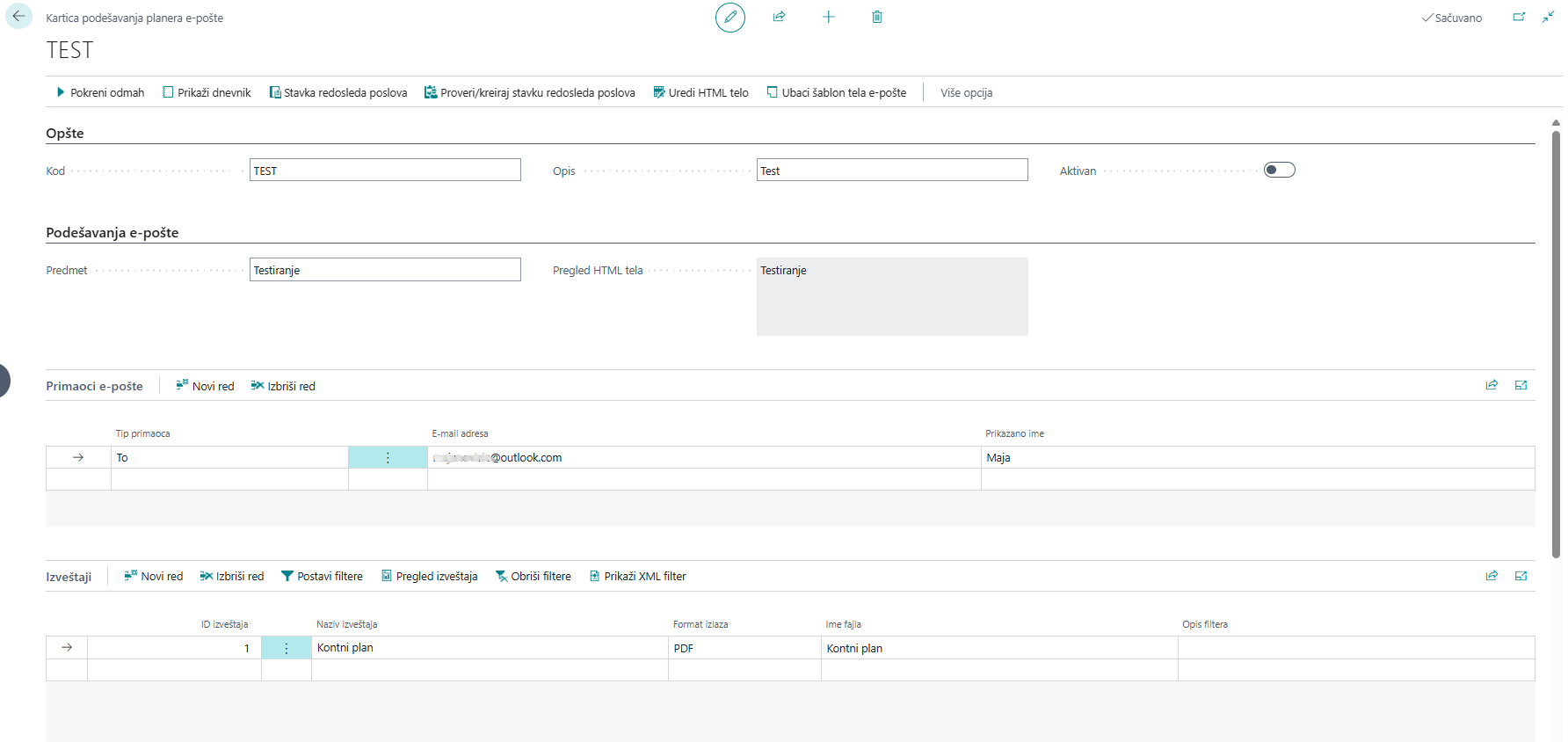Click the Format izlaza column header
Image resolution: width=1568 pixels, height=742 pixels.
point(700,624)
